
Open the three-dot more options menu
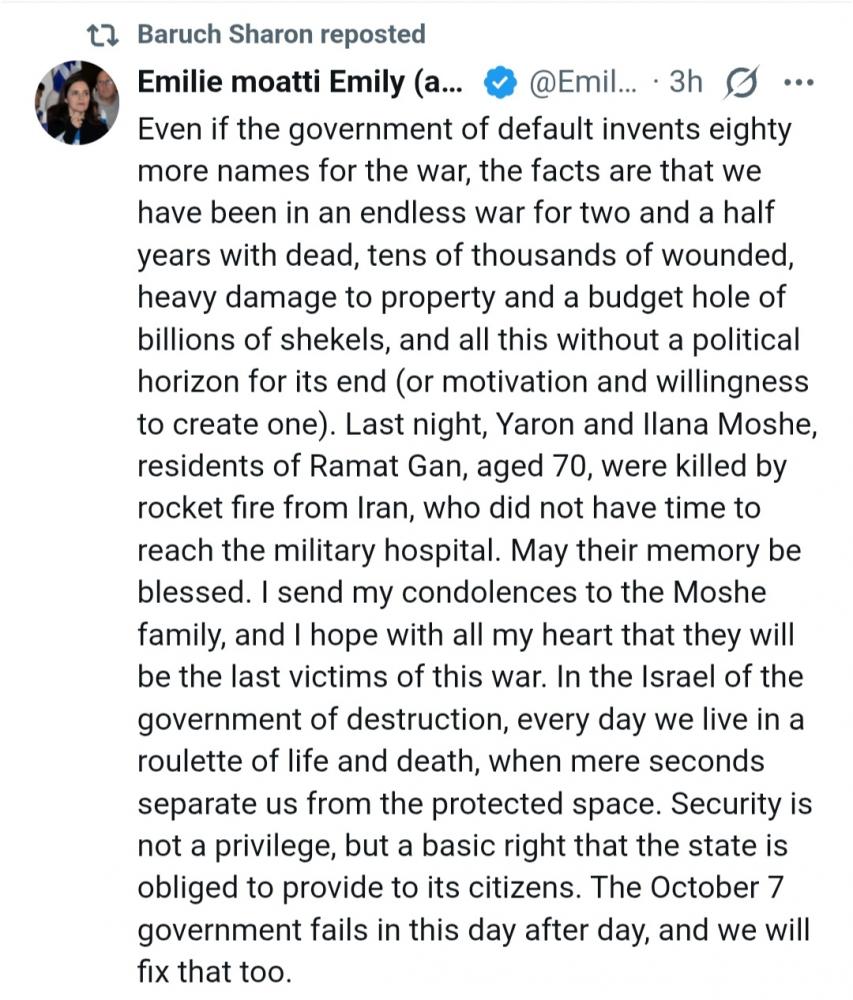(799, 84)
